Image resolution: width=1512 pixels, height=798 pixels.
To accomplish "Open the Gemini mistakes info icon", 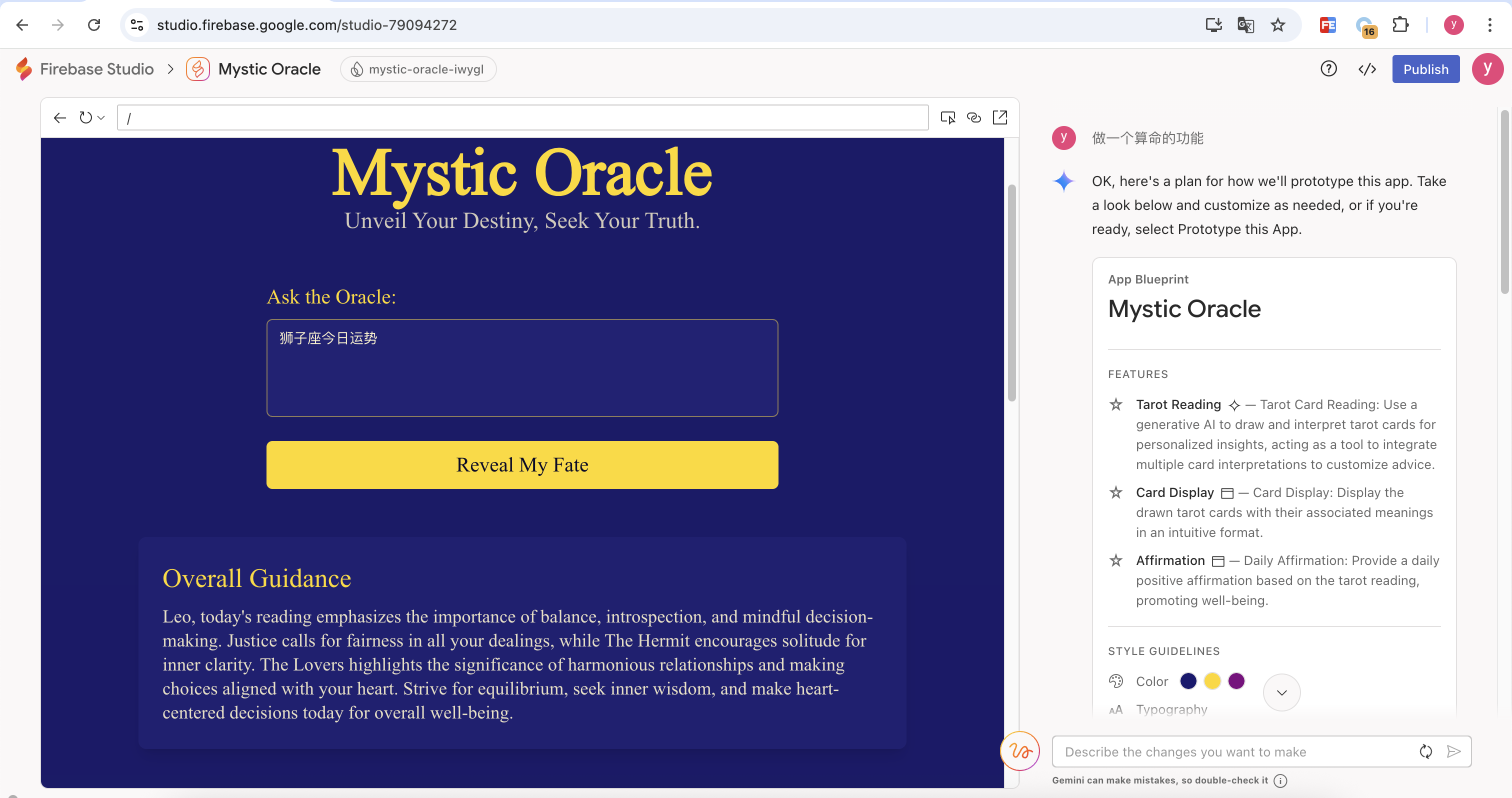I will [1280, 780].
